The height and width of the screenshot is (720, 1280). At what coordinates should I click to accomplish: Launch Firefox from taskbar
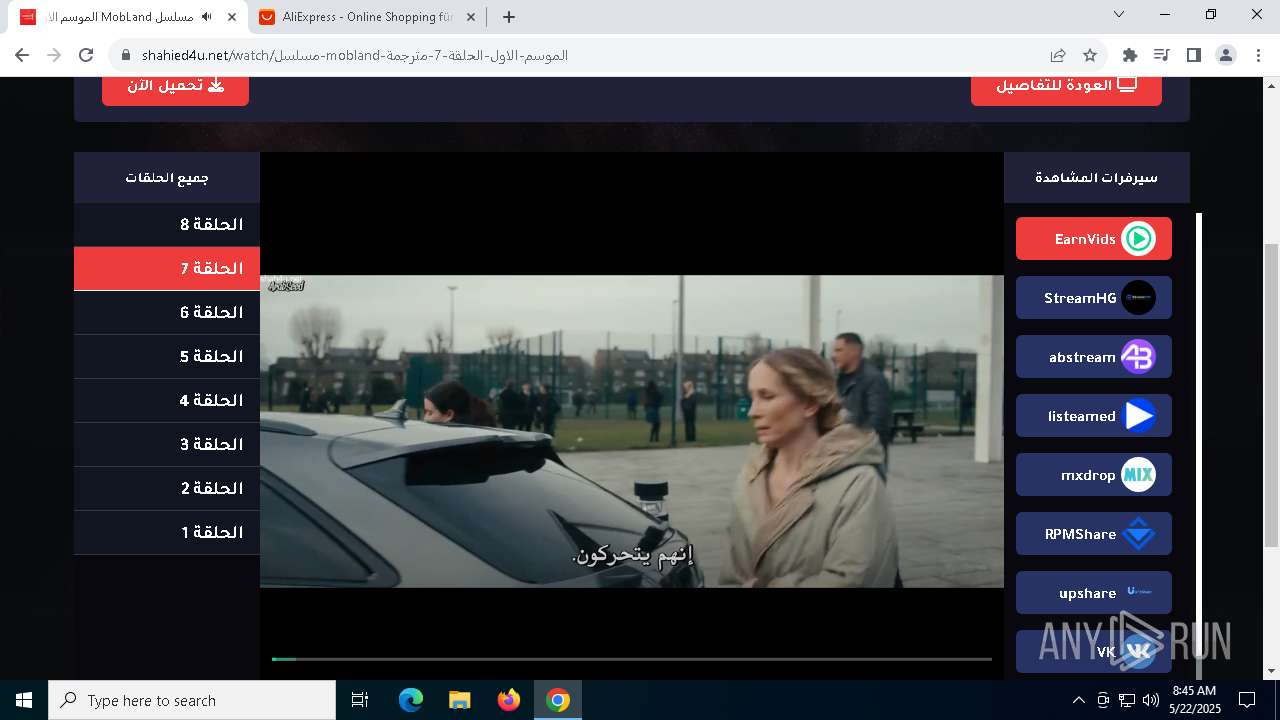tap(509, 700)
